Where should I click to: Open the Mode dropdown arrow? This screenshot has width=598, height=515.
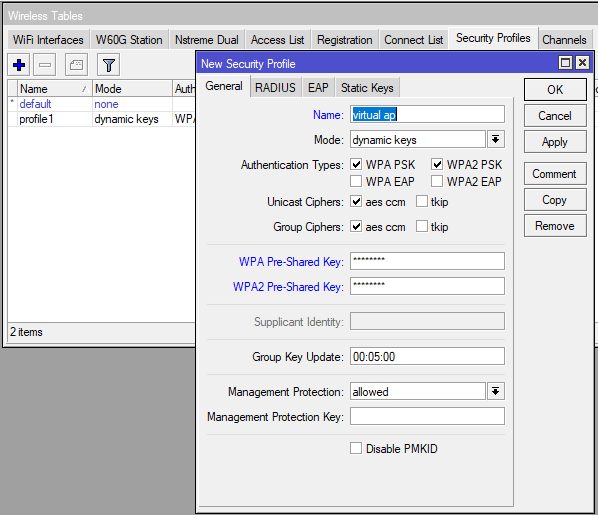[495, 140]
